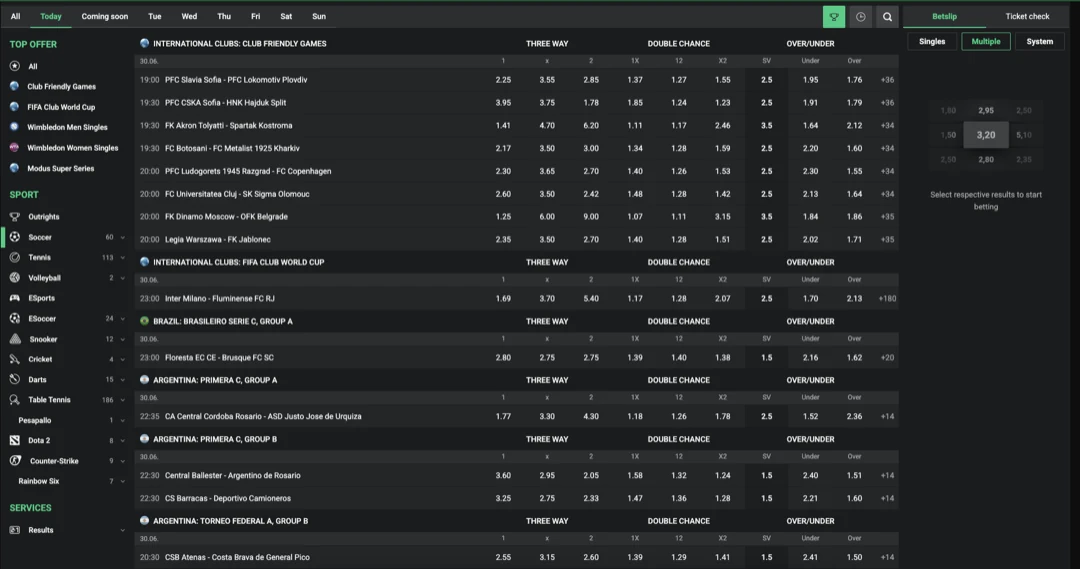Open PFC Ludogorets 1945 Razgrad - FC Copenhagen match
Screen dimensions: 1080x569
click(x=248, y=171)
